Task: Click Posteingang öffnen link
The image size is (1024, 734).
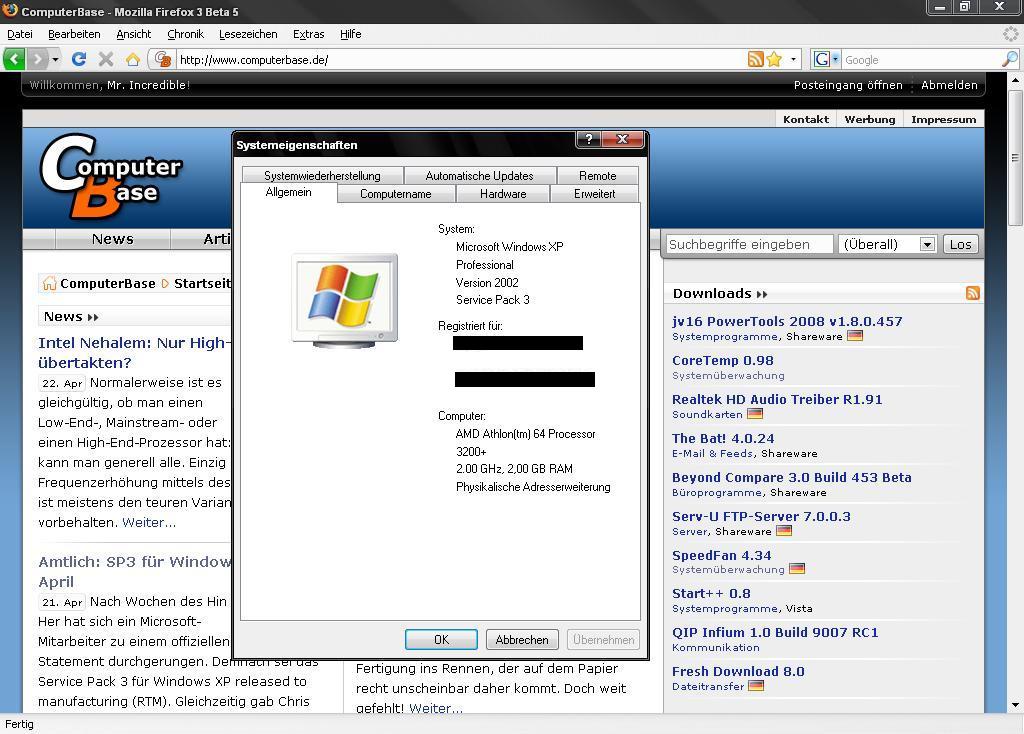Action: point(848,85)
